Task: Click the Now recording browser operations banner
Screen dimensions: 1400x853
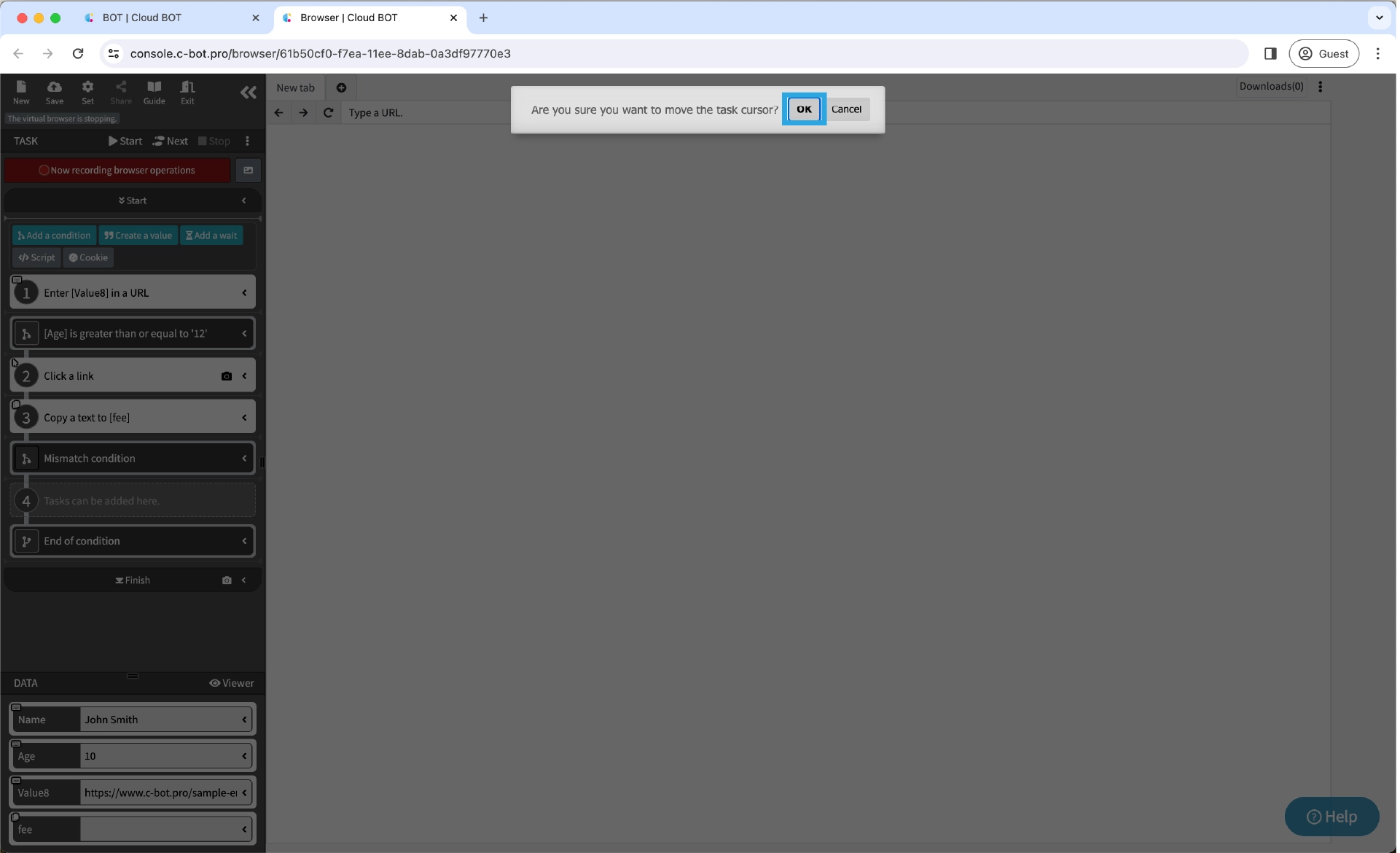Action: 117,170
